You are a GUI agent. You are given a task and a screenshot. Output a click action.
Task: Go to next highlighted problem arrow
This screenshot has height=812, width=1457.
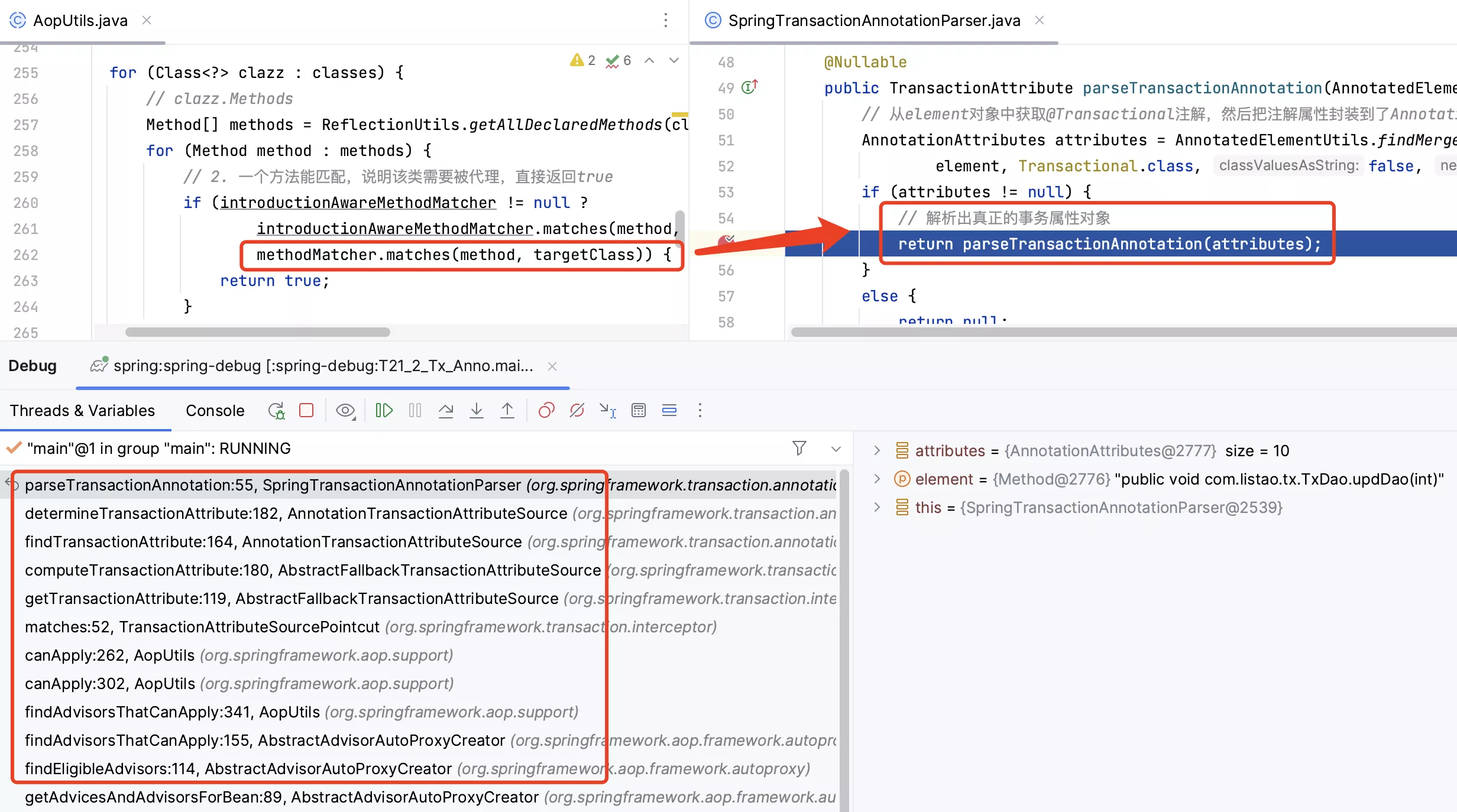(x=674, y=60)
